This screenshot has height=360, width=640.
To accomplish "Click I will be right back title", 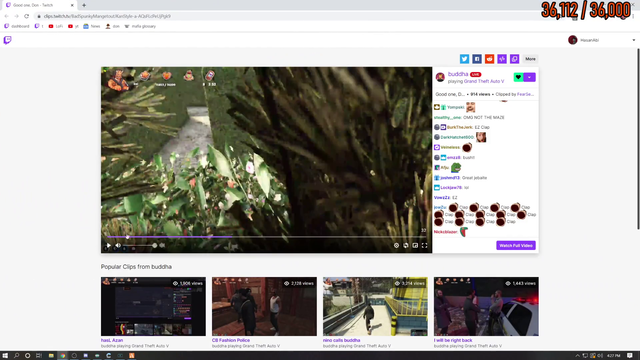I will (453, 340).
